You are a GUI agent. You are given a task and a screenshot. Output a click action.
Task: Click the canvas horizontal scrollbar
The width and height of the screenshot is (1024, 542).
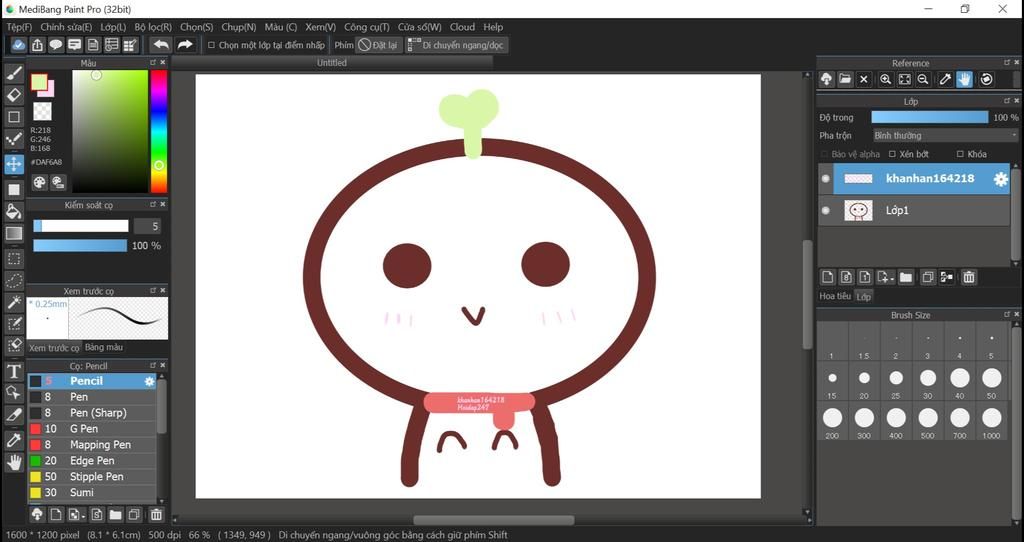coord(494,520)
